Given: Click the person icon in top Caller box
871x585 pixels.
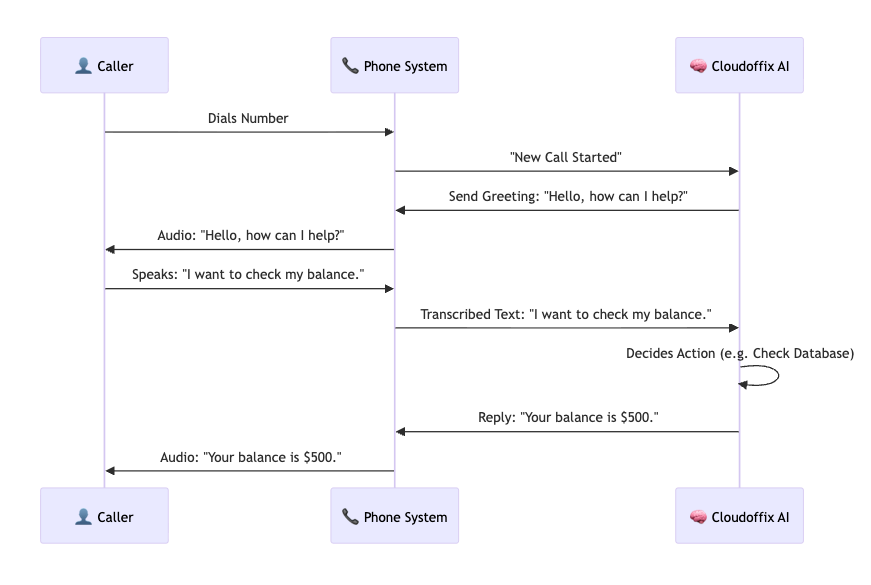Looking at the screenshot, I should [x=84, y=66].
